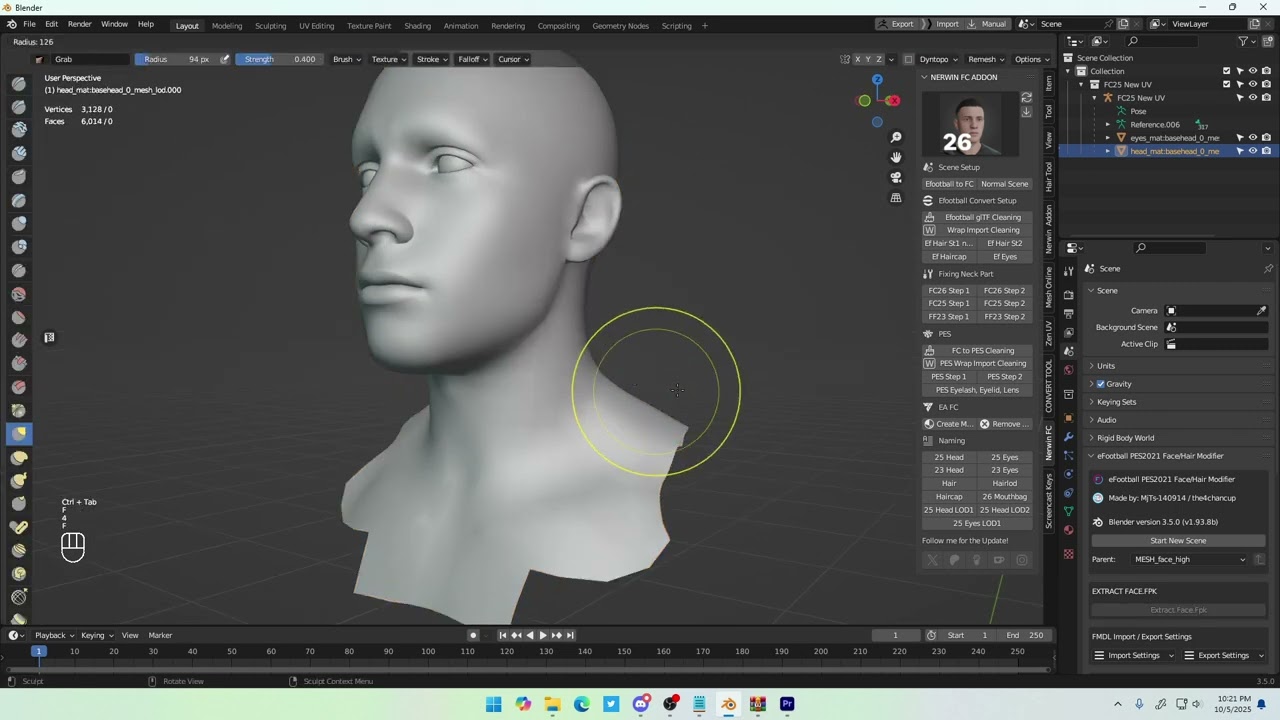Open the Falloff dropdown
This screenshot has height=720, width=1280.
click(473, 59)
